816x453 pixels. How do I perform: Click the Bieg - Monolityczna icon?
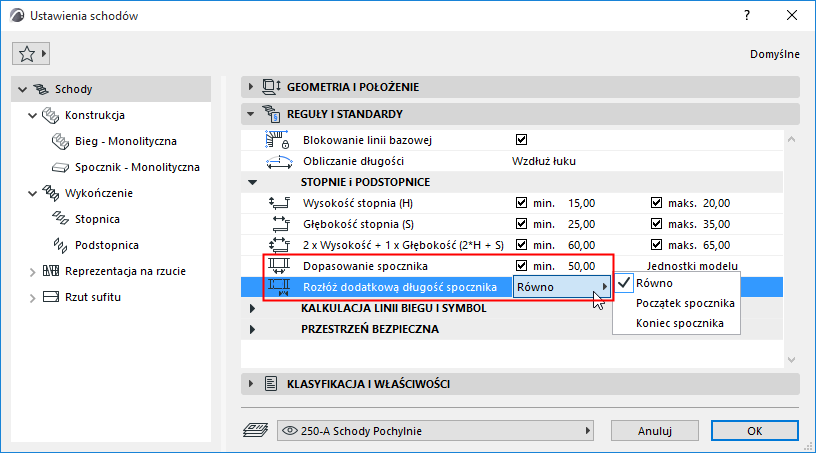click(60, 141)
